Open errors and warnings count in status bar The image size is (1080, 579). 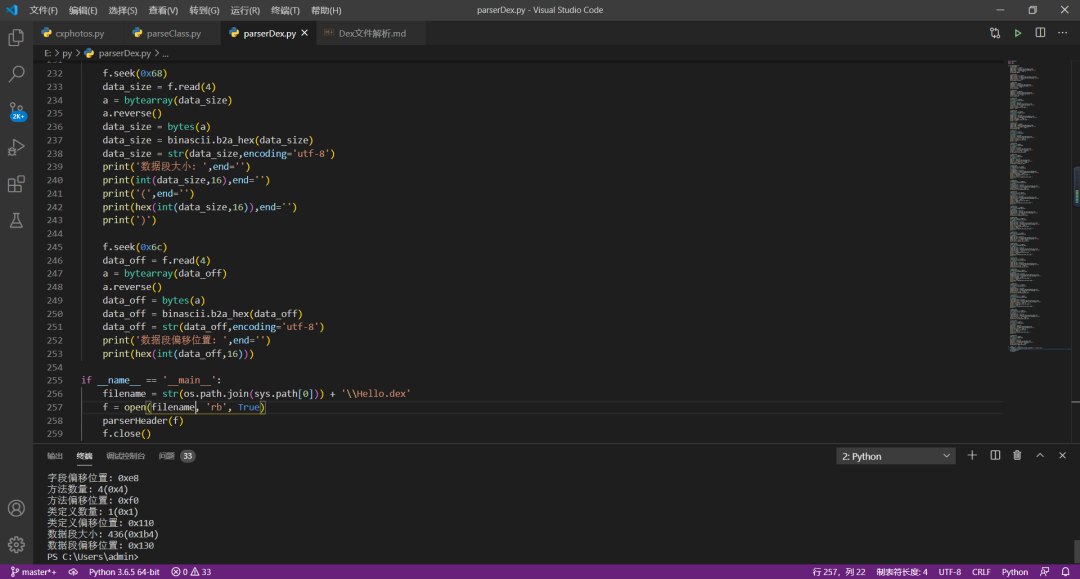(191, 572)
